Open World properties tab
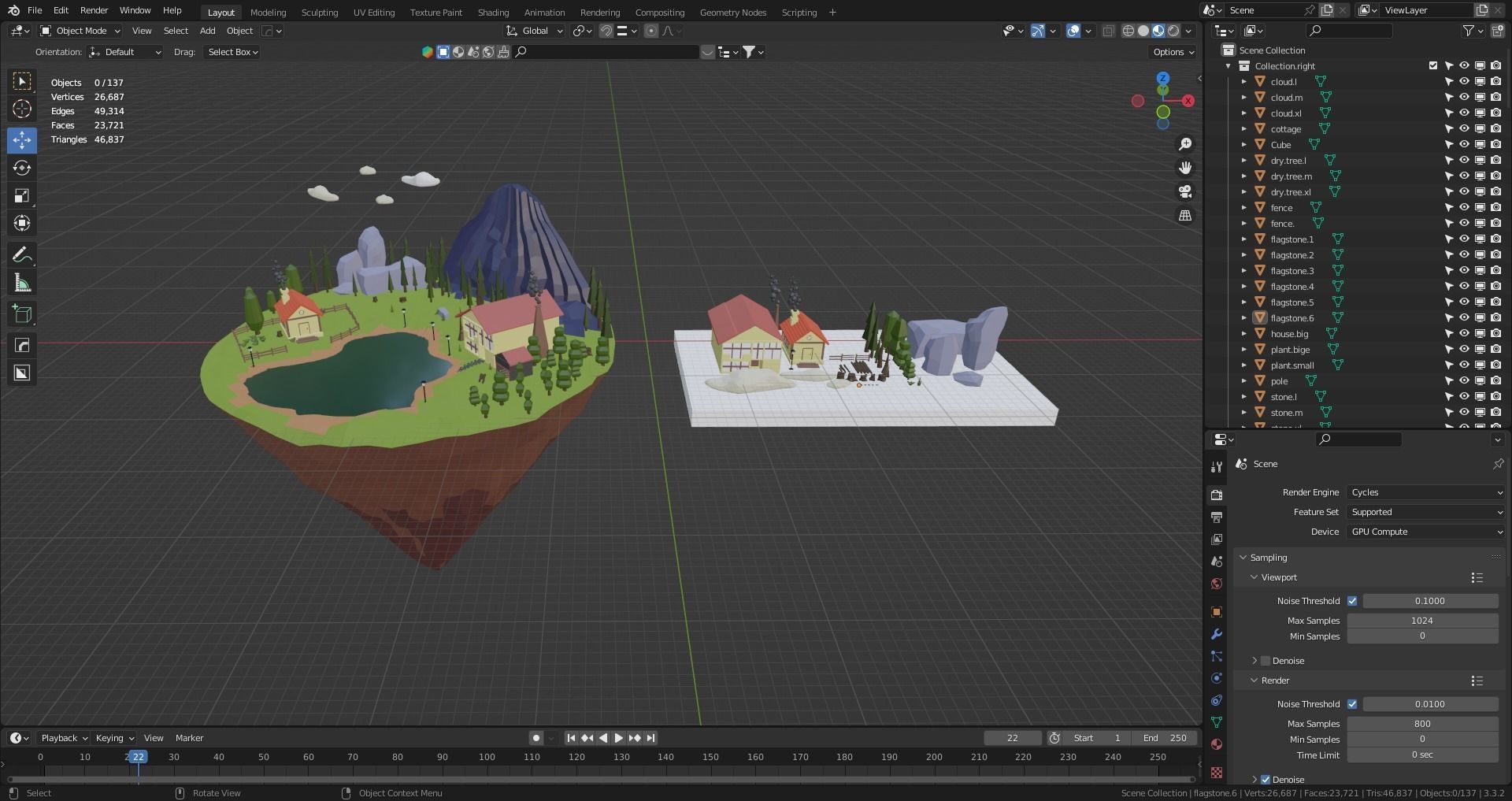The height and width of the screenshot is (801, 1512). 1217,584
